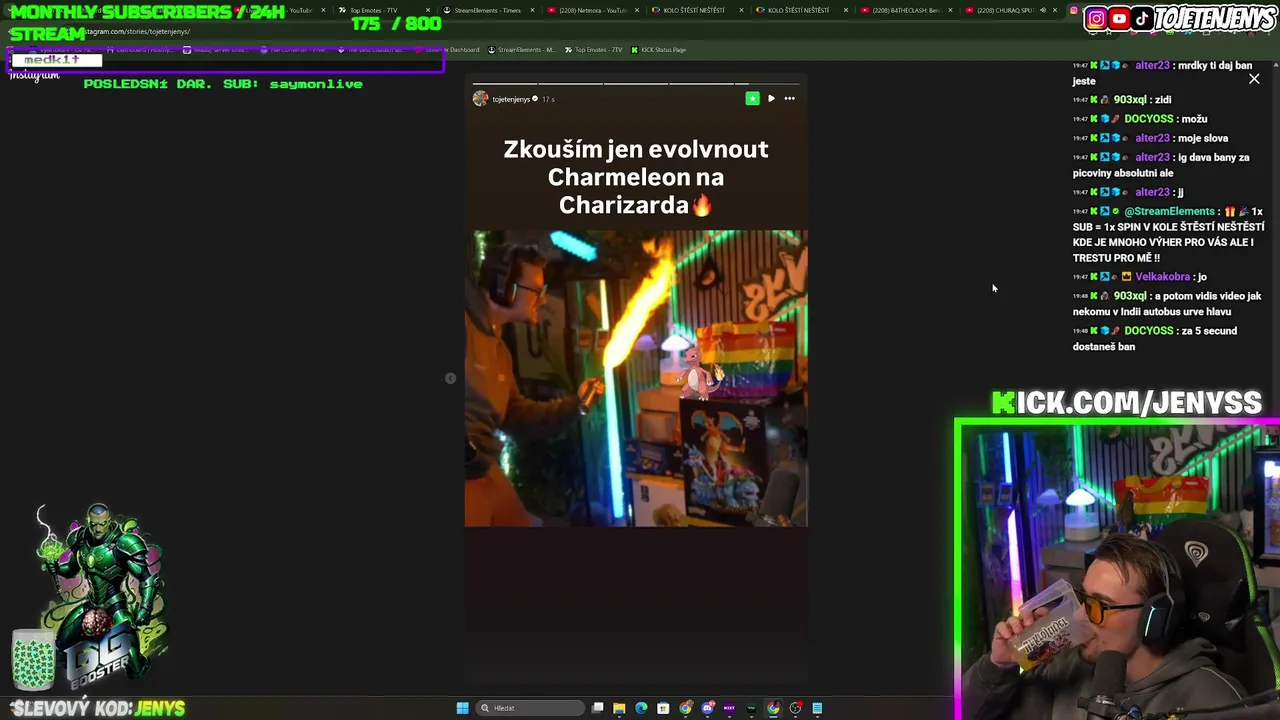Screen dimensions: 1280x720
Task: Open Discord from the taskbar
Action: coord(707,708)
